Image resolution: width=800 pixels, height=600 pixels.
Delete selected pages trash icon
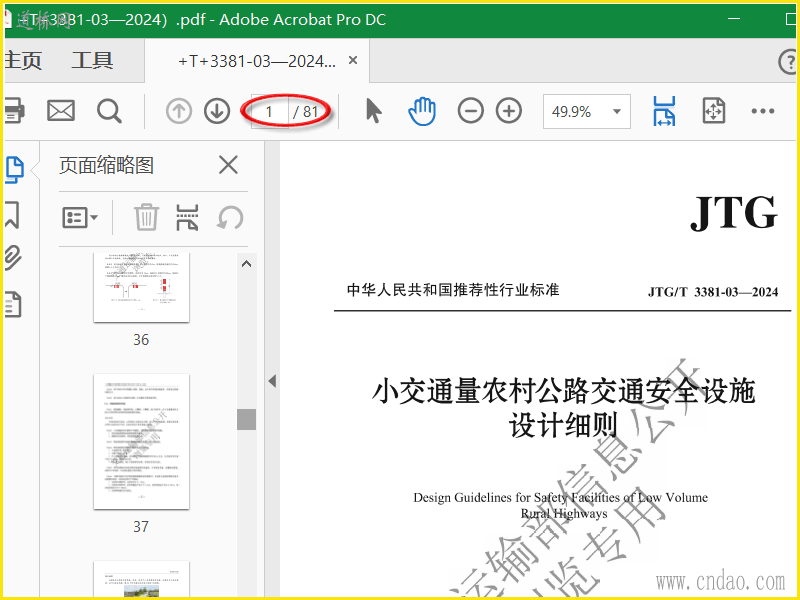(146, 217)
